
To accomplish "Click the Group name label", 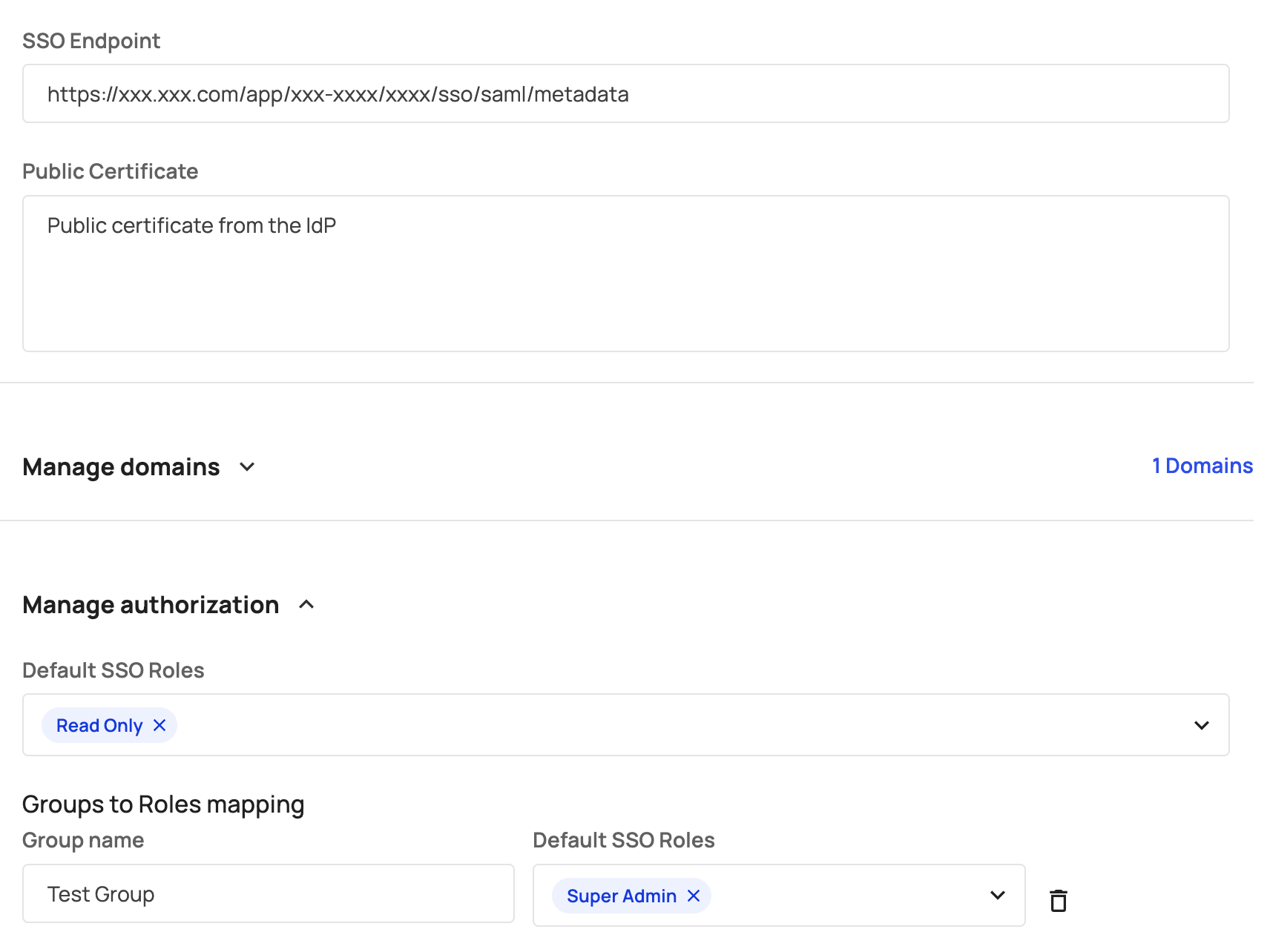I will [x=83, y=840].
